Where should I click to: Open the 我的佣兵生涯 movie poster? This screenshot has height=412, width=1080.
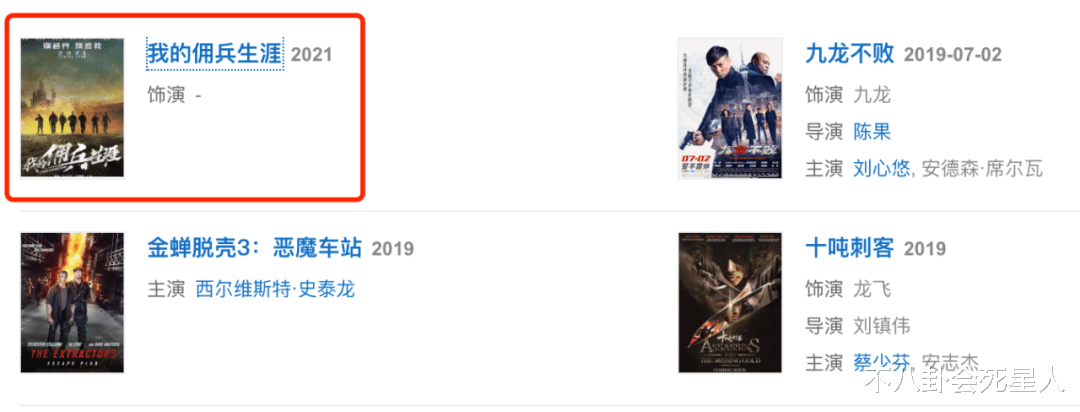click(x=72, y=107)
